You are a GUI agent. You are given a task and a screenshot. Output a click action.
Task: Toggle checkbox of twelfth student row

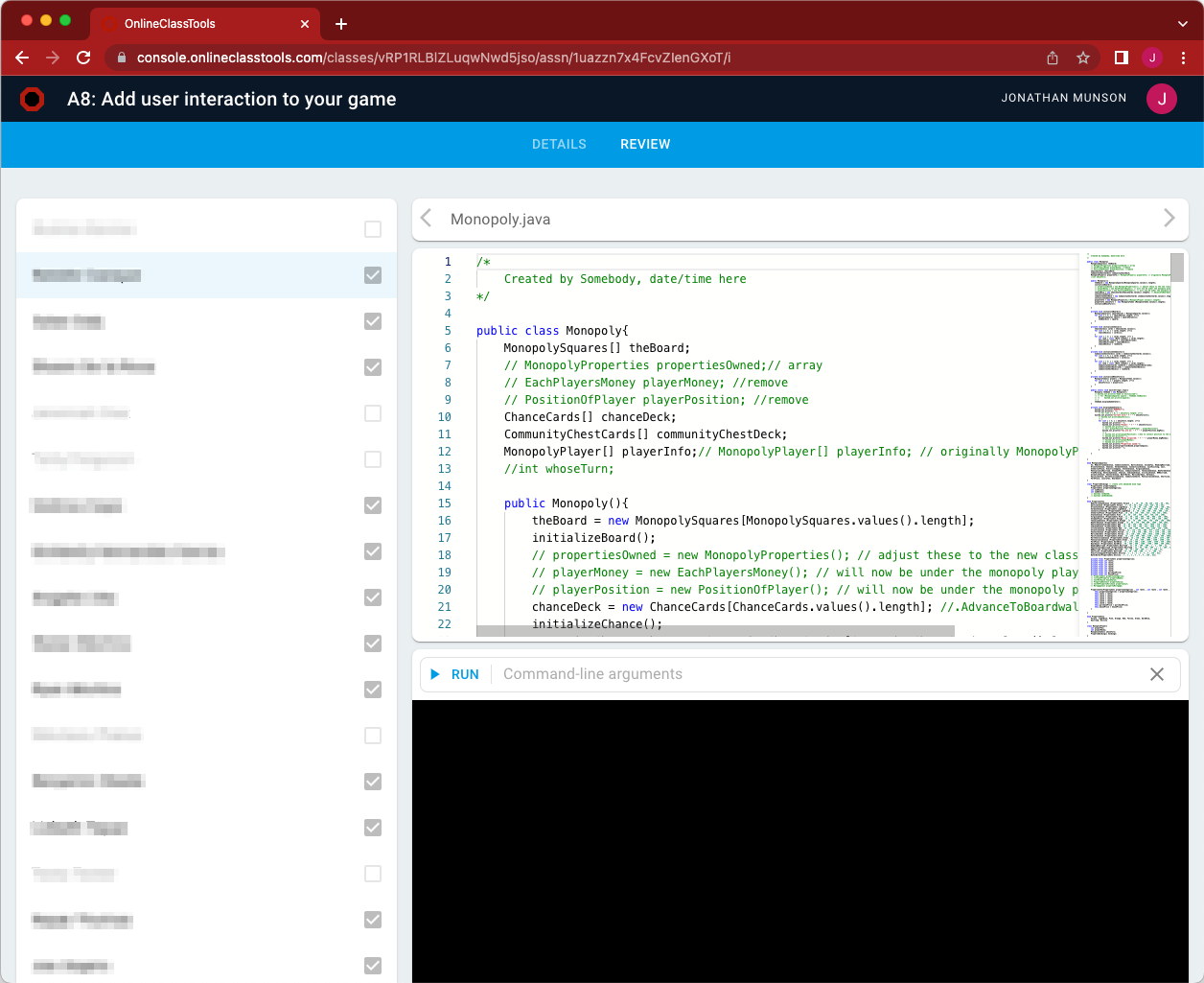tap(373, 736)
